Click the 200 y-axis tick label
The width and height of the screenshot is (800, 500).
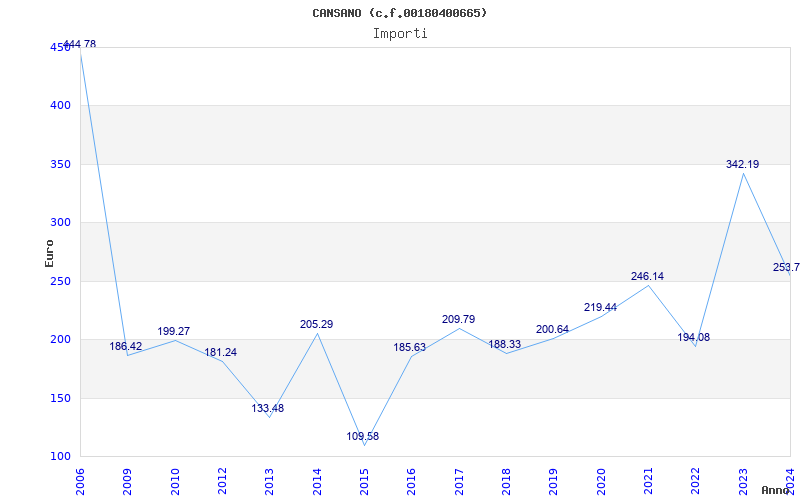coord(60,340)
